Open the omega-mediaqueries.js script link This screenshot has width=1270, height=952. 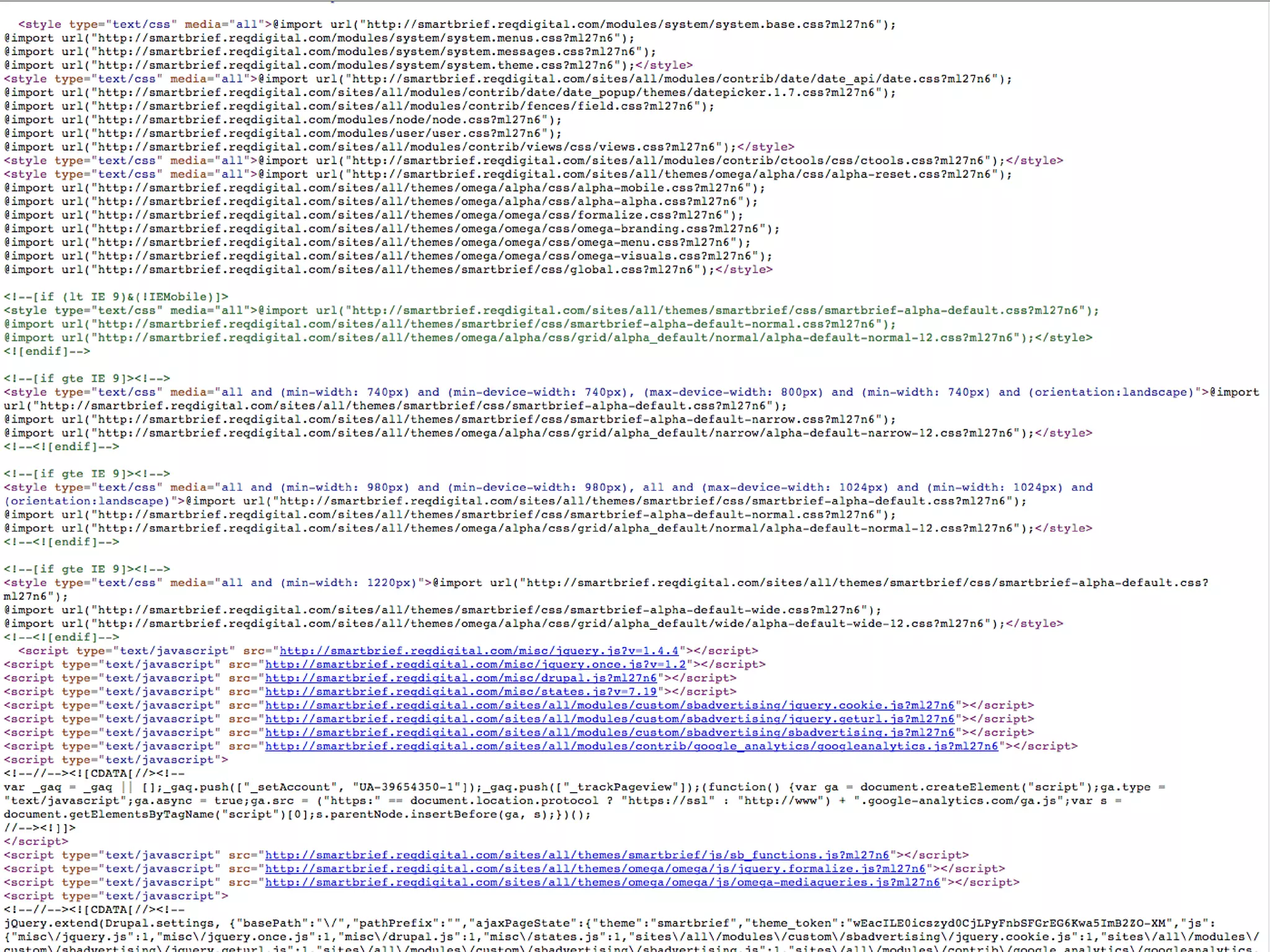(603, 883)
